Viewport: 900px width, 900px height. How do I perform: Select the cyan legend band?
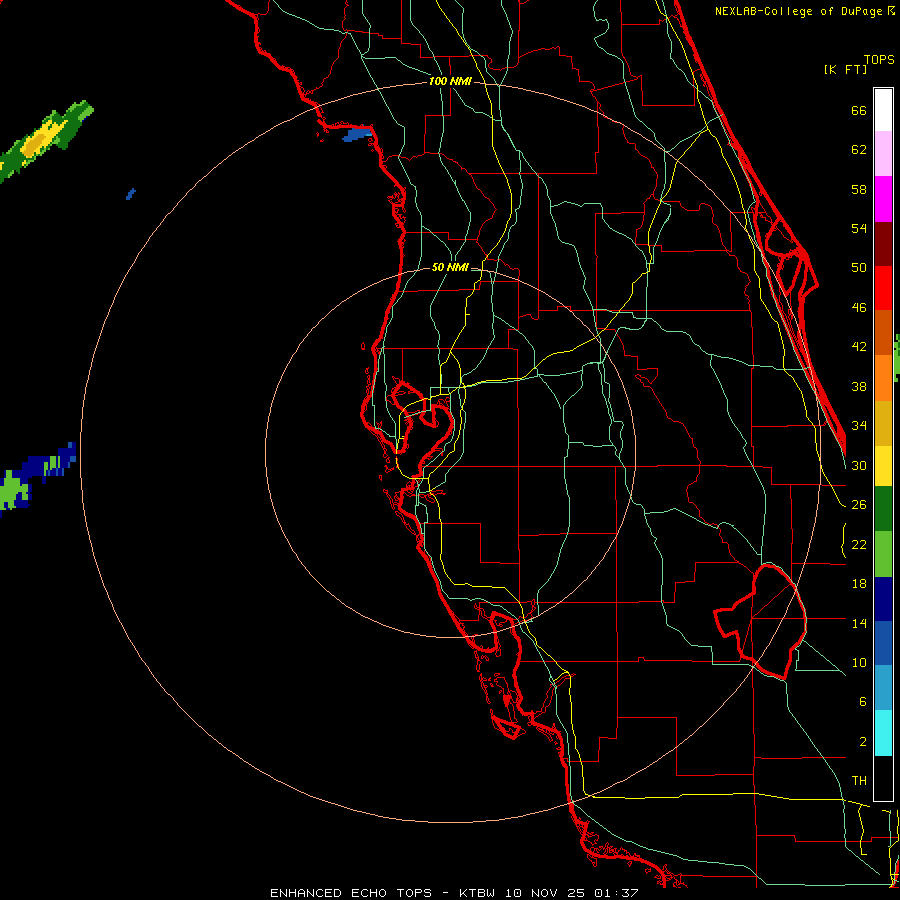tap(883, 733)
